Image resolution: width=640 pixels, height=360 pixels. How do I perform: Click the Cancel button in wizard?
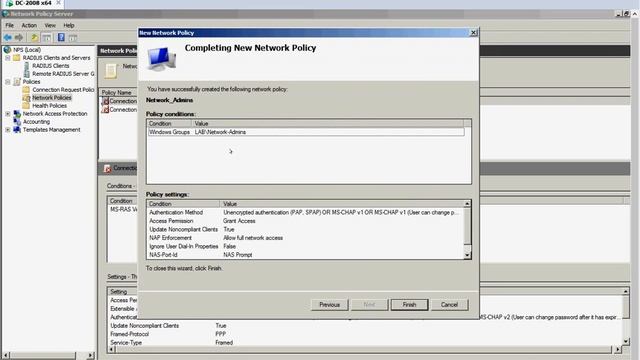[x=449, y=305]
